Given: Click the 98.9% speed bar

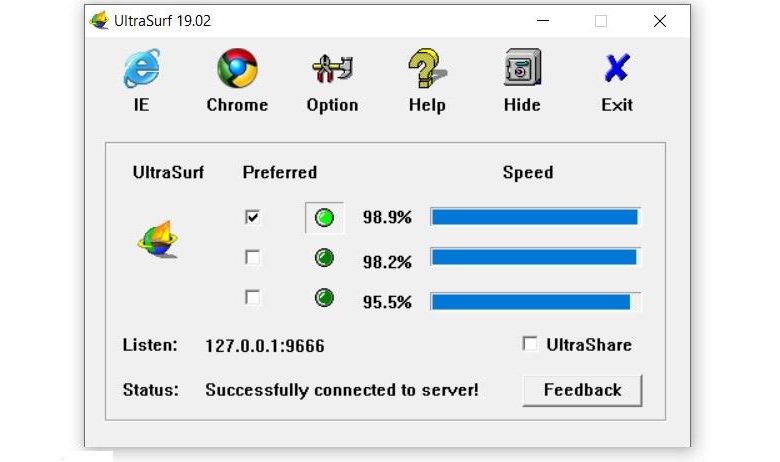Looking at the screenshot, I should pyautogui.click(x=535, y=217).
